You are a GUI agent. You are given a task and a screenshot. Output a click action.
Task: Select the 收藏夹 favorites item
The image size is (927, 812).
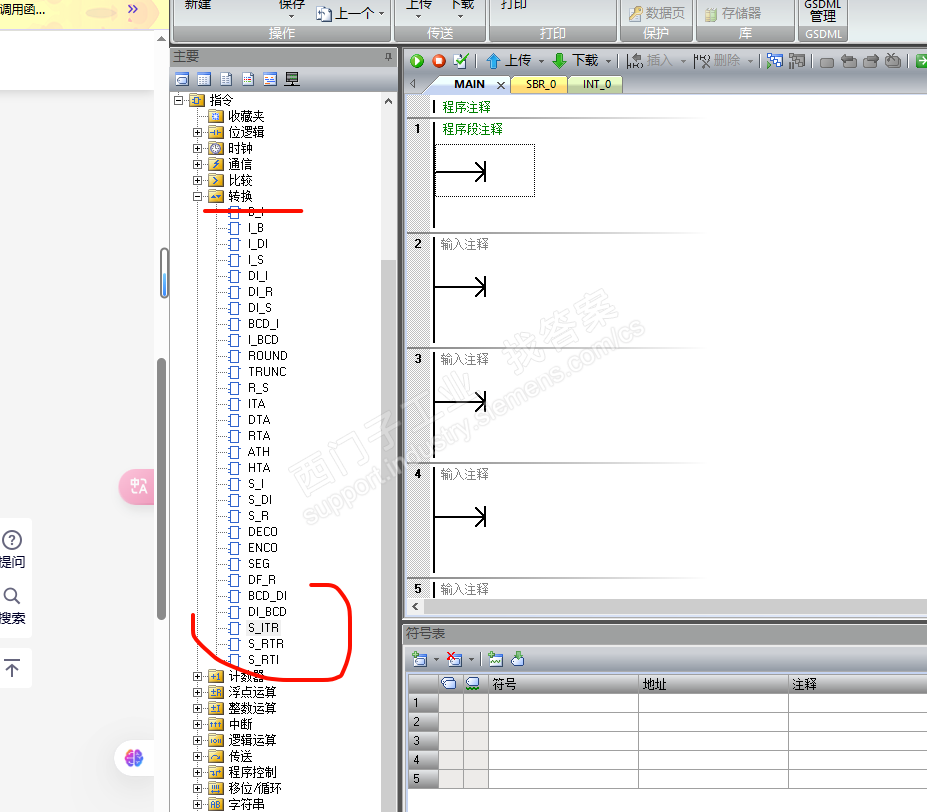(246, 116)
